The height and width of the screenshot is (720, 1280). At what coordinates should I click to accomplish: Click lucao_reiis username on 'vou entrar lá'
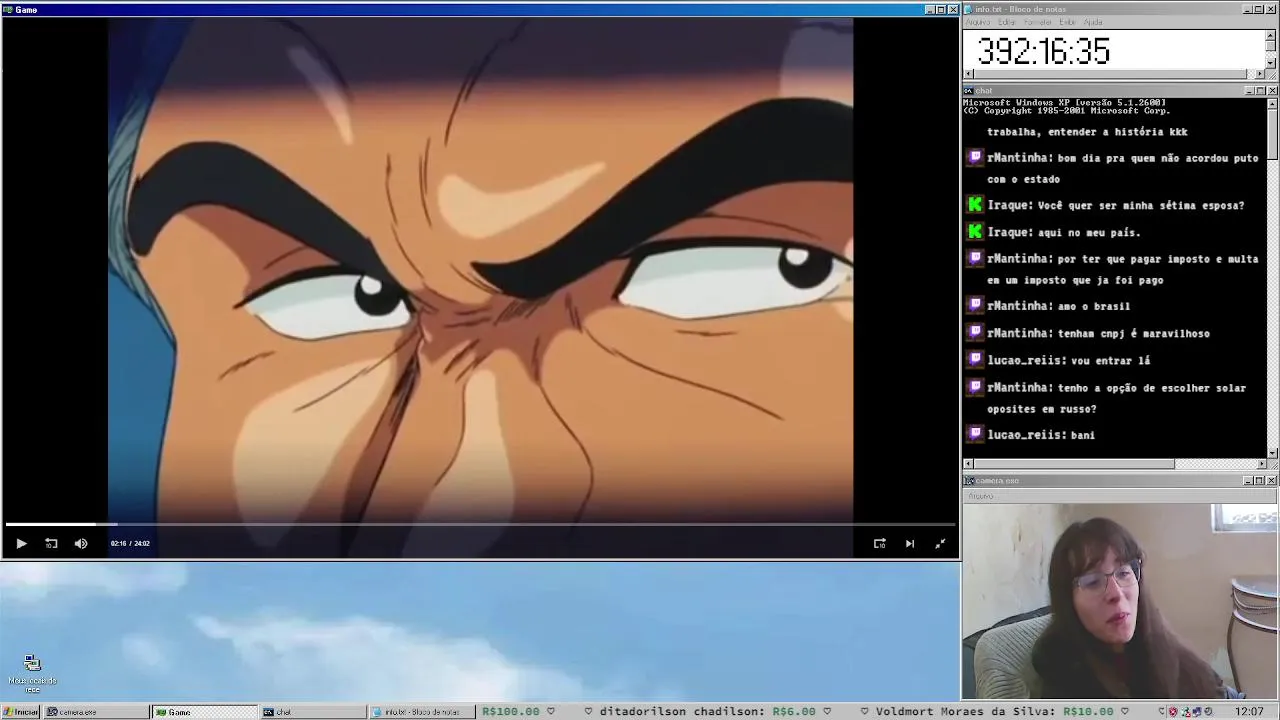point(1027,360)
